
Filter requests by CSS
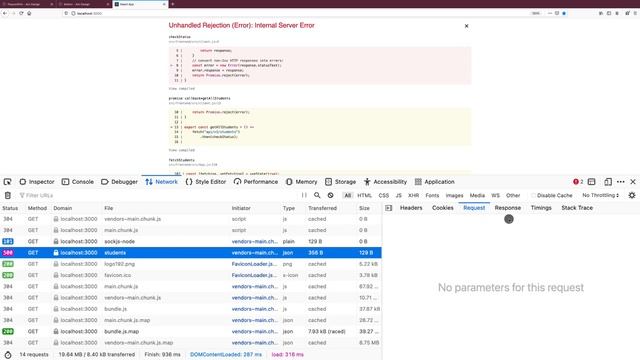pos(384,196)
